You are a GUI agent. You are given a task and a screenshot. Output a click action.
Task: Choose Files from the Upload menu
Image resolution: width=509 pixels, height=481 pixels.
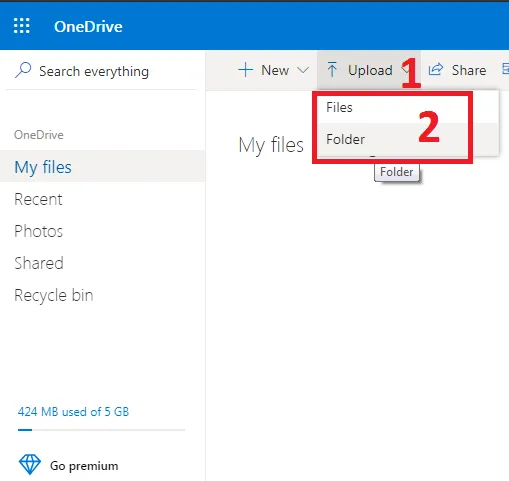(407, 107)
